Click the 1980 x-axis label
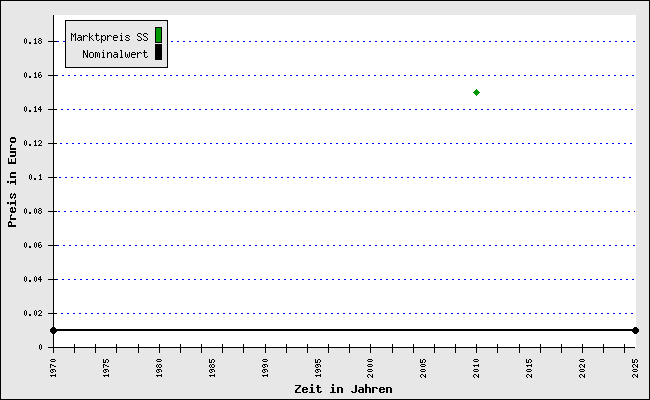The height and width of the screenshot is (400, 650). coord(159,368)
